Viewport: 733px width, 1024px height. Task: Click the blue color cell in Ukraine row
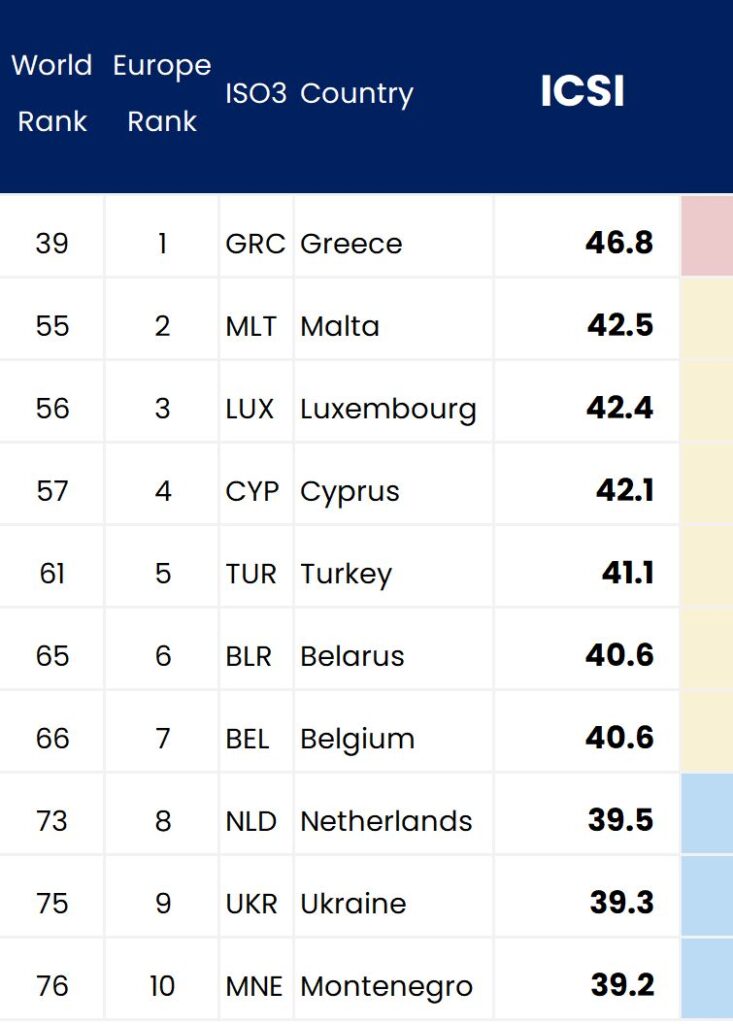point(707,897)
